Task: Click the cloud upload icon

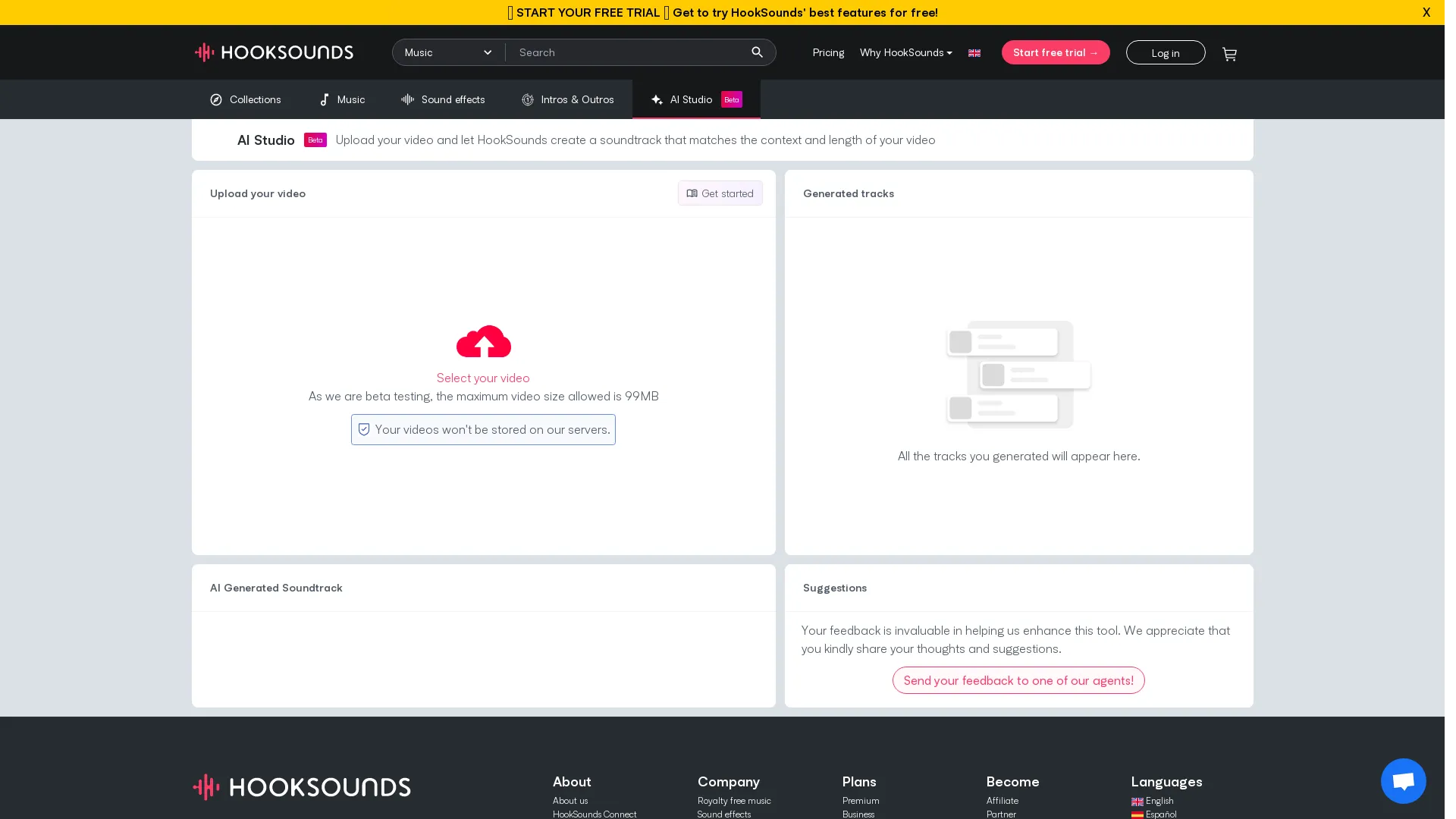Action: (484, 341)
